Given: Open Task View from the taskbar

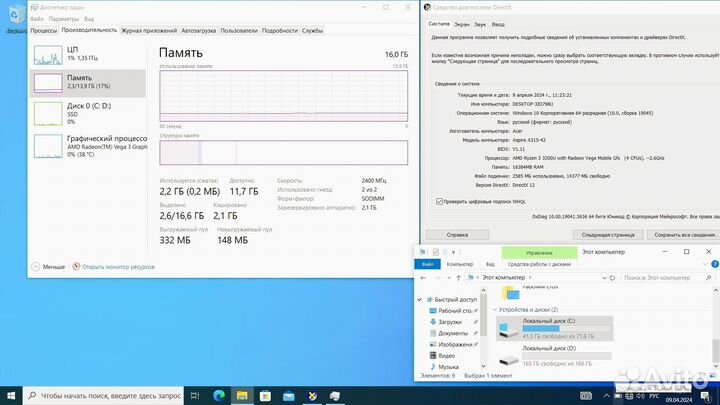Looking at the screenshot, I should pos(195,395).
